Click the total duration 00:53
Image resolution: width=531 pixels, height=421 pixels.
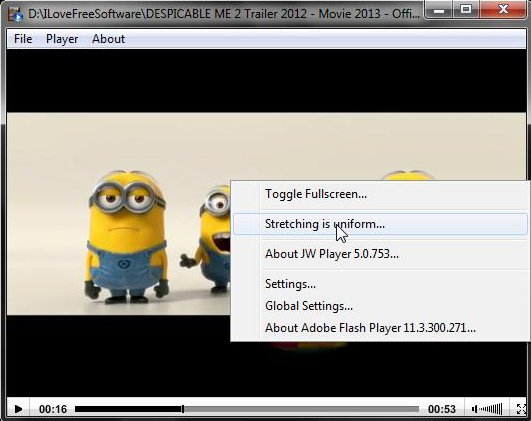pyautogui.click(x=442, y=409)
